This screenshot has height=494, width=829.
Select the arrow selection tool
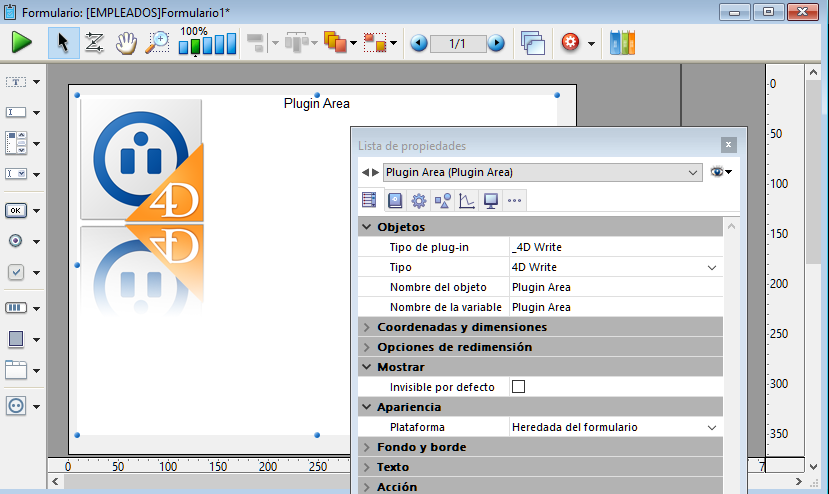[63, 43]
